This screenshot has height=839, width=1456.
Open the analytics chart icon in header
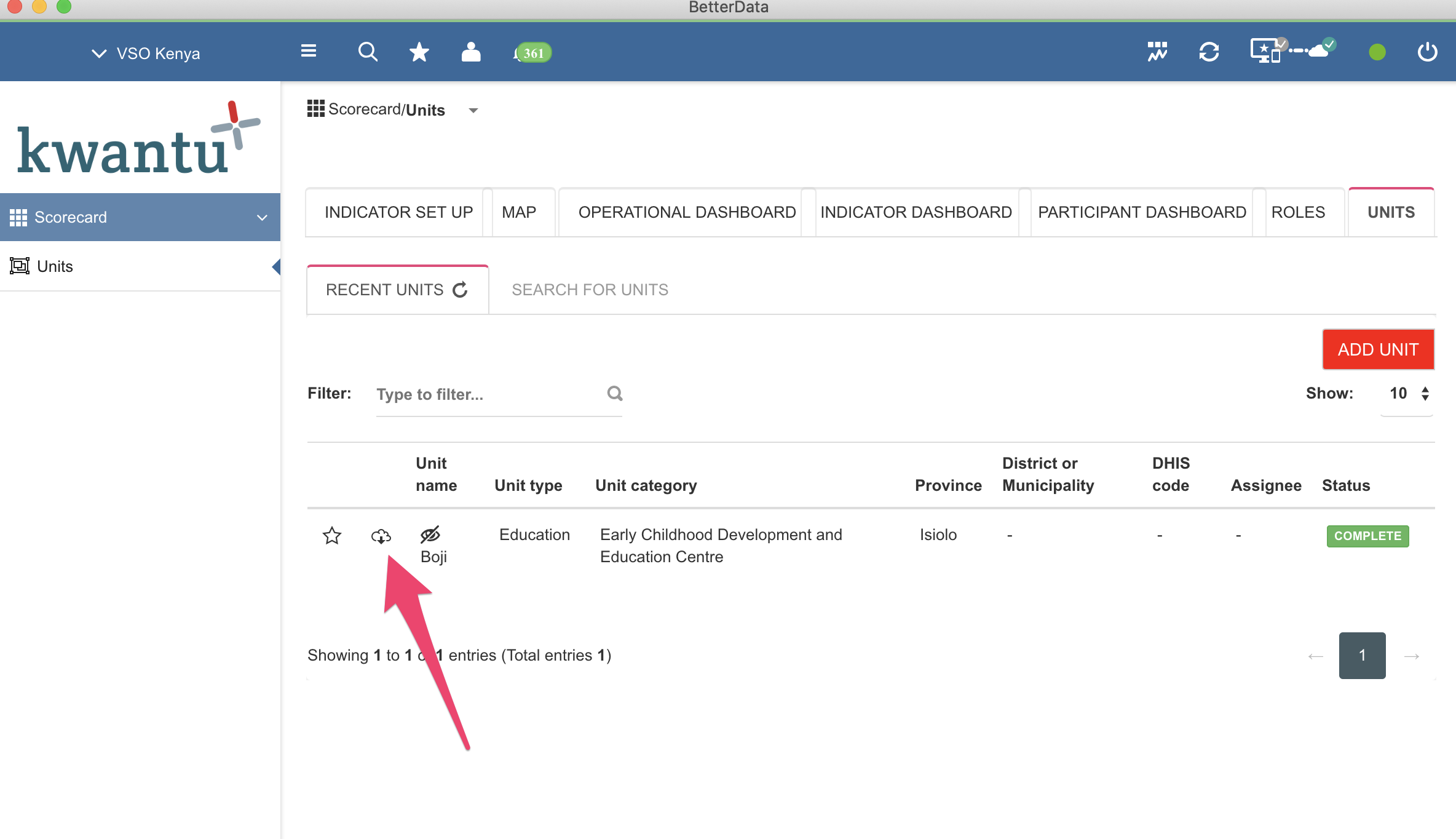coord(1157,52)
